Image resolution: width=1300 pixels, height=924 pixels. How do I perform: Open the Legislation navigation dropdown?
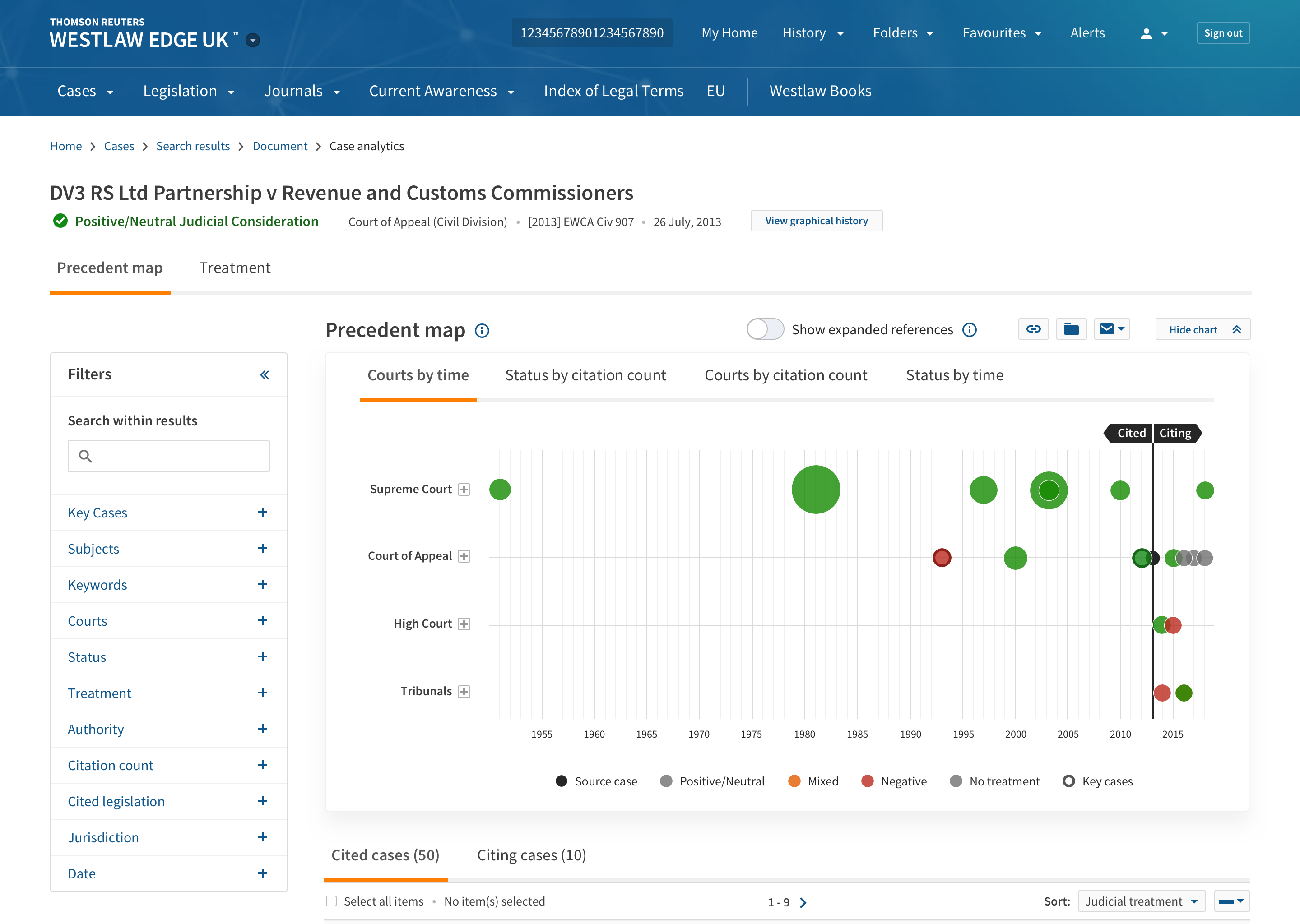click(189, 91)
